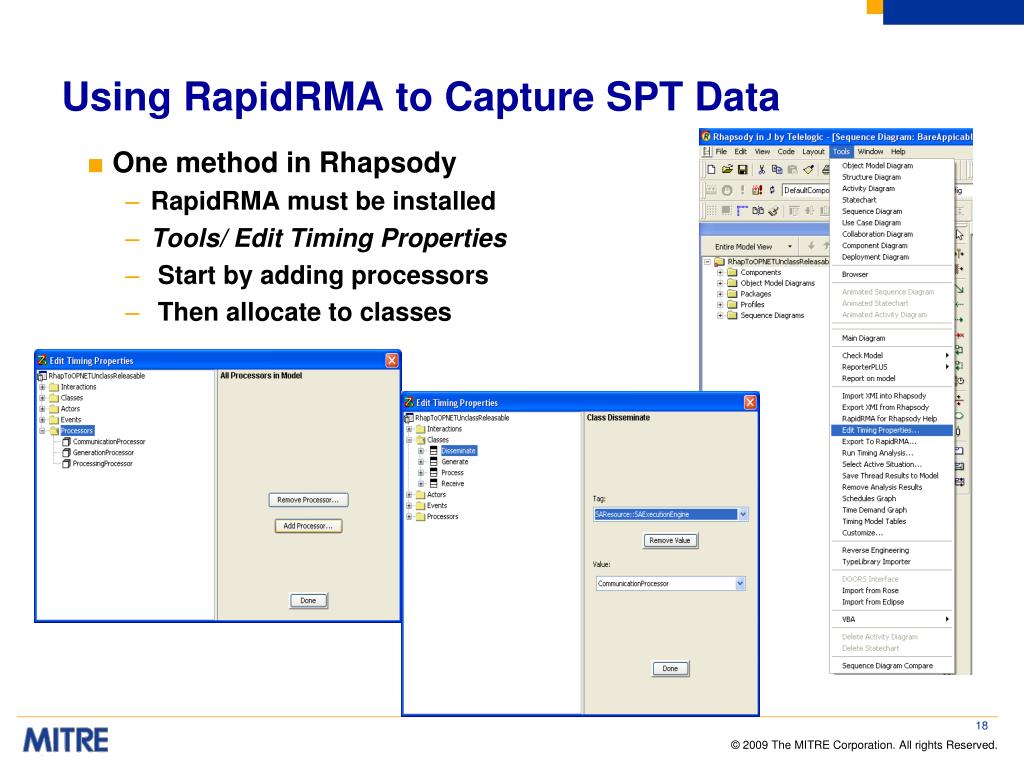1024x768 pixels.
Task: Open the VBA submenu in the Tools menu
Action: (x=891, y=619)
